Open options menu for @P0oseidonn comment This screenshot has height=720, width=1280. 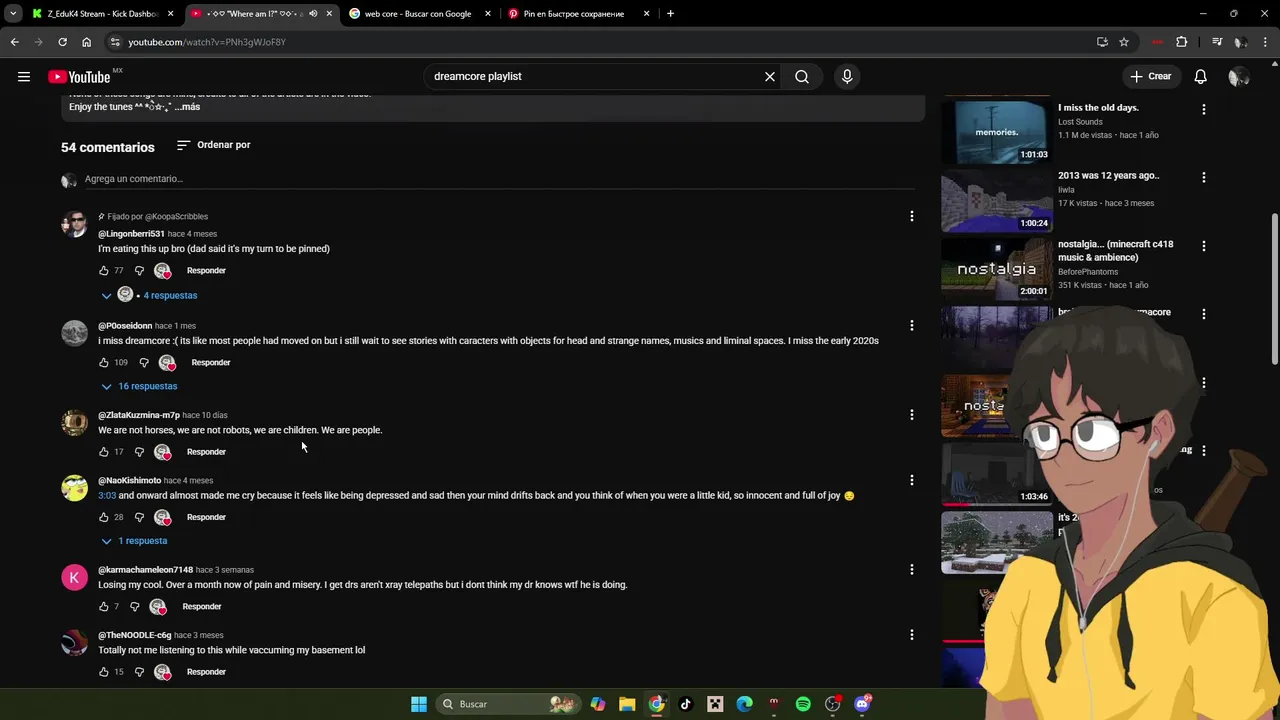[911, 326]
